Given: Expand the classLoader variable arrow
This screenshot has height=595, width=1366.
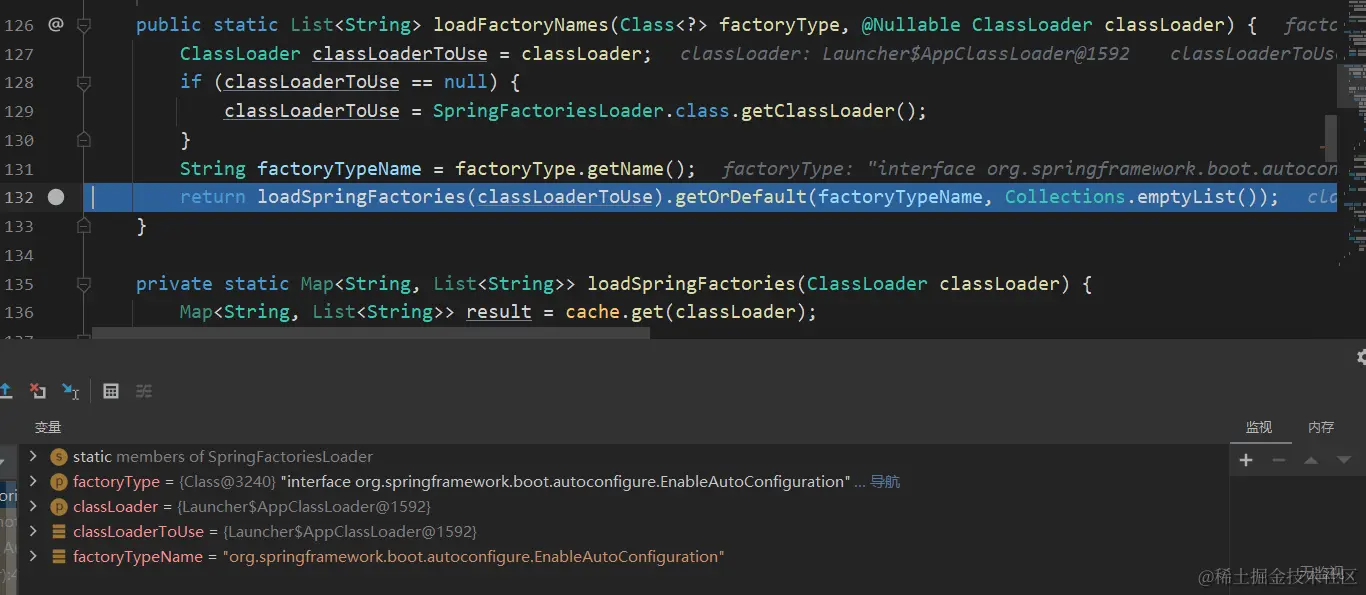Looking at the screenshot, I should coord(33,506).
